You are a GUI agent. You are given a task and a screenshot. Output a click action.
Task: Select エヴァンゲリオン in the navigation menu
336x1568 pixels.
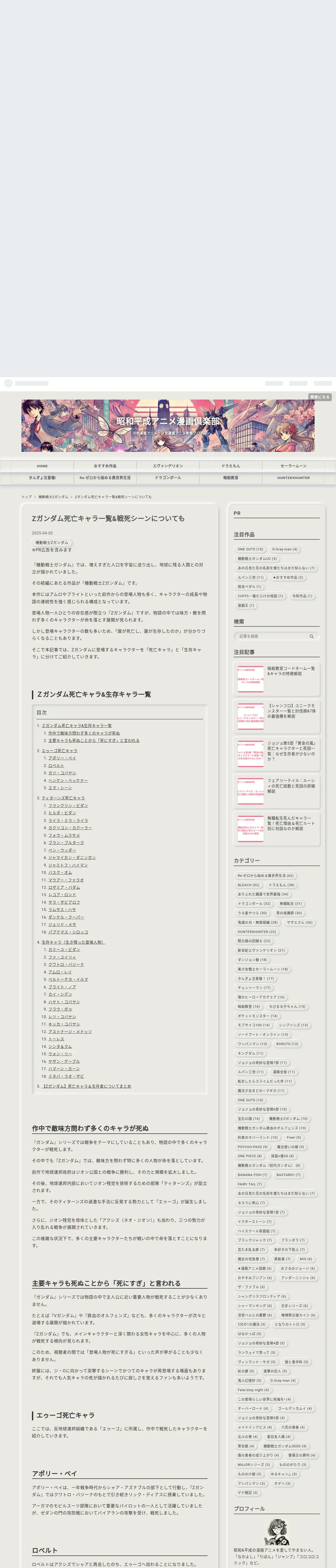coord(168,466)
